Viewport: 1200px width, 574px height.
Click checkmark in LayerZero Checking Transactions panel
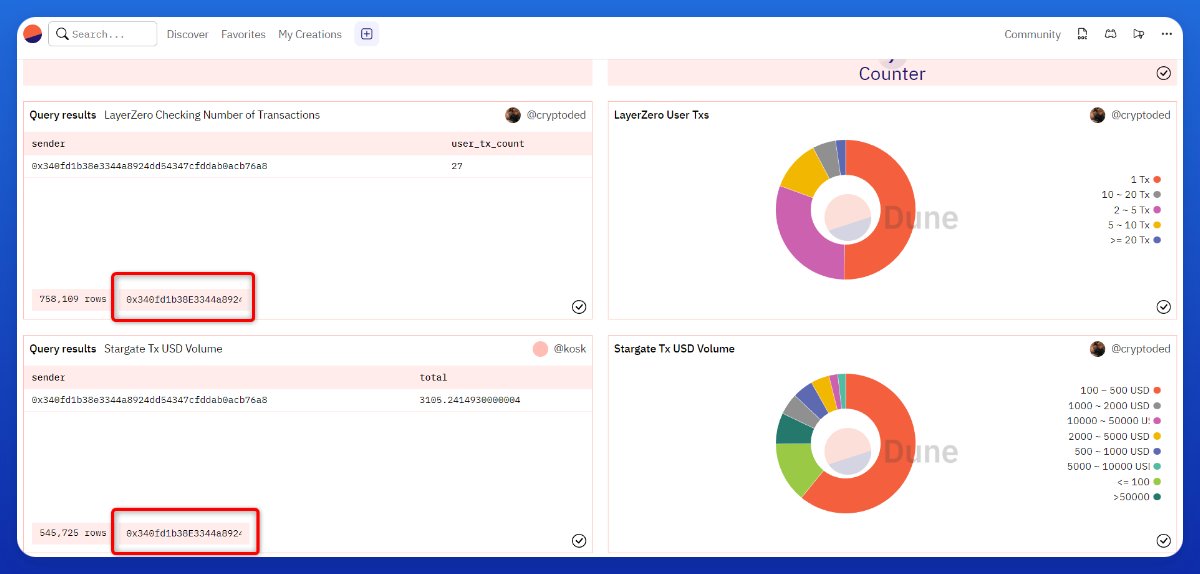pyautogui.click(x=579, y=307)
